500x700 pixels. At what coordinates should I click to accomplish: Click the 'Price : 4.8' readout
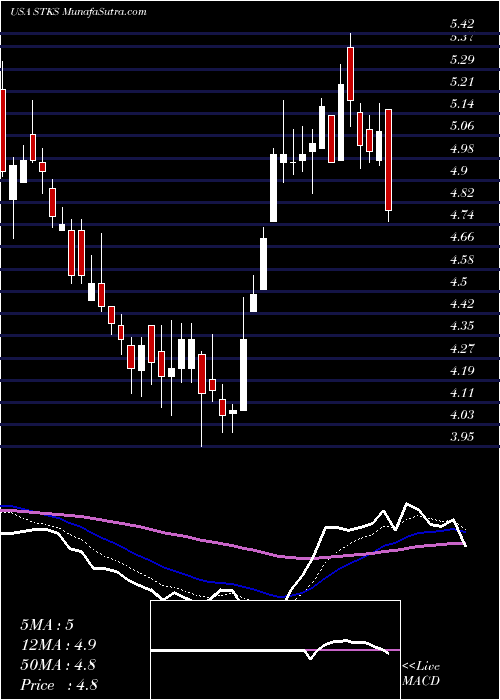click(x=58, y=685)
